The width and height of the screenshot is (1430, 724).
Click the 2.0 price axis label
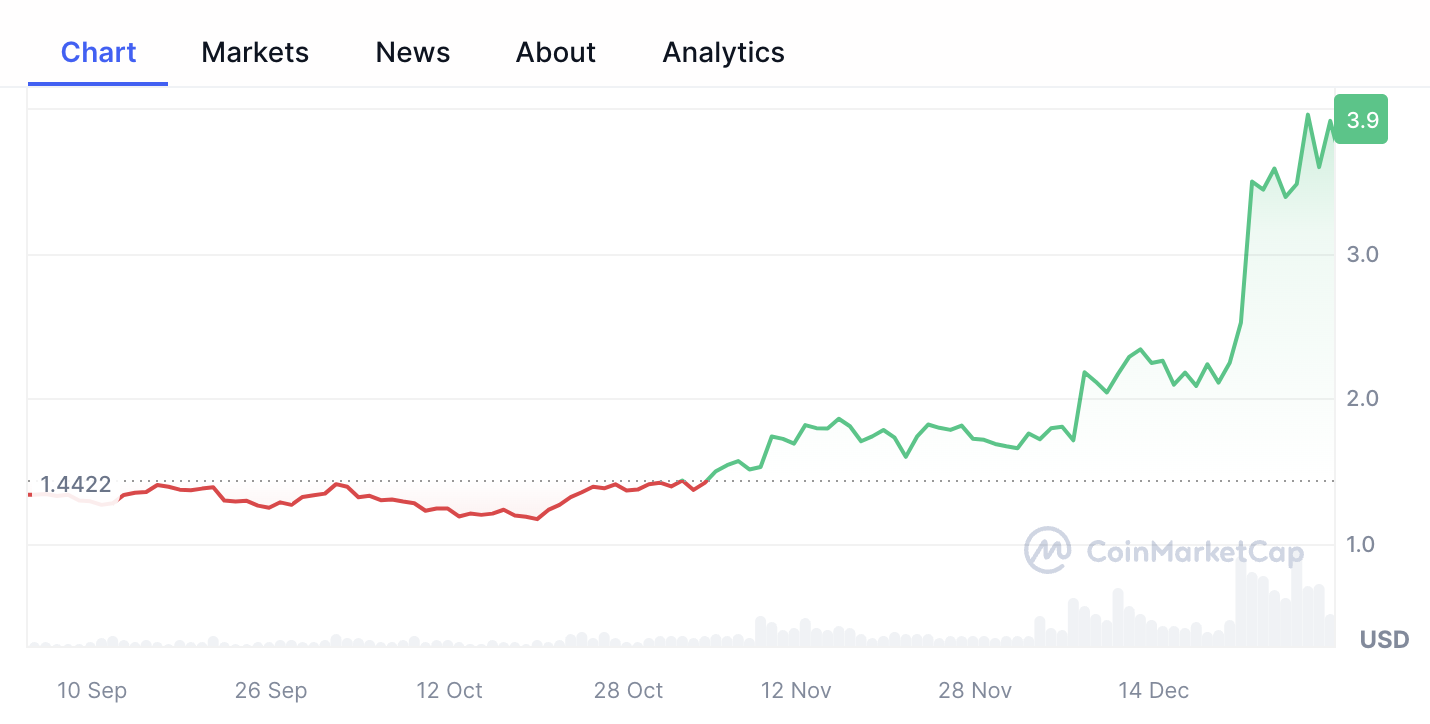pos(1362,399)
